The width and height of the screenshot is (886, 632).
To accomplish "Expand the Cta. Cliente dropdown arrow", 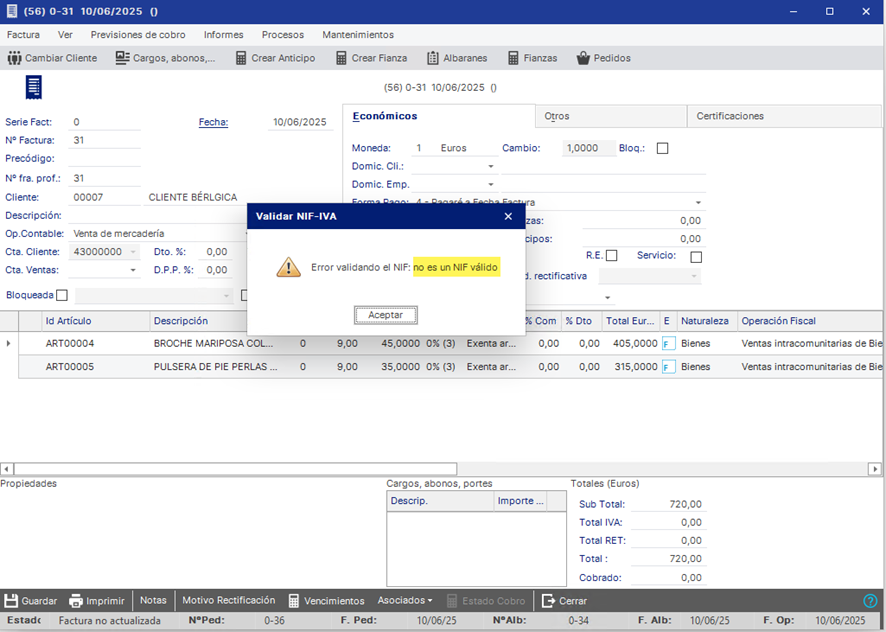I will 133,252.
